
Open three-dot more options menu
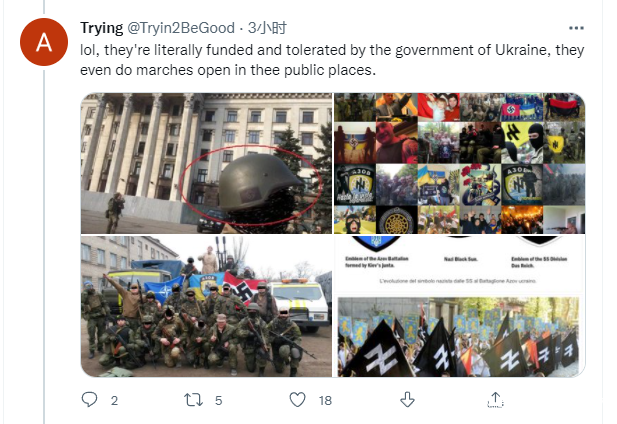coord(576,28)
